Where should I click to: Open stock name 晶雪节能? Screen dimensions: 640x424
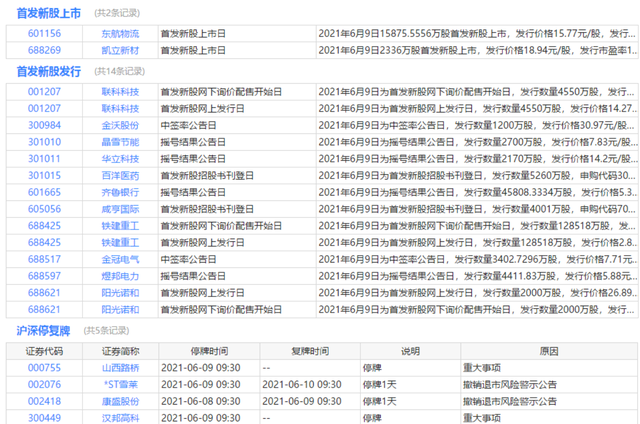[x=120, y=142]
